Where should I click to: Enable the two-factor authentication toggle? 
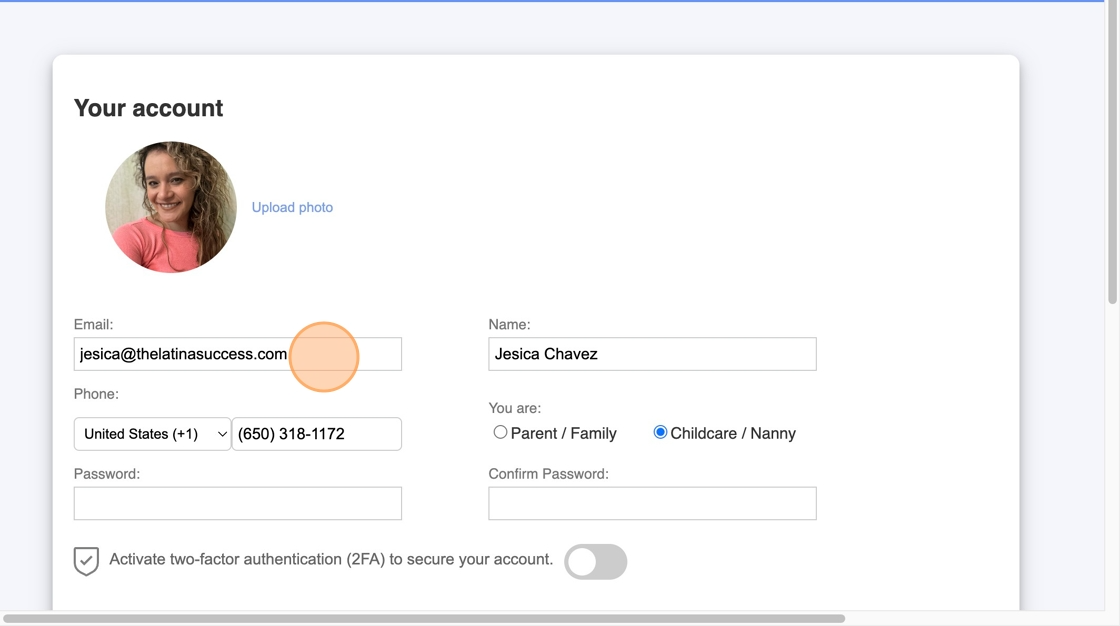pos(596,562)
